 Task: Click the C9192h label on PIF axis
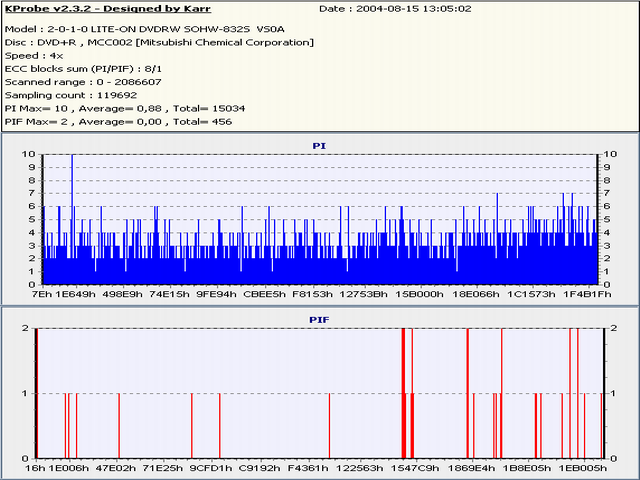[260, 468]
